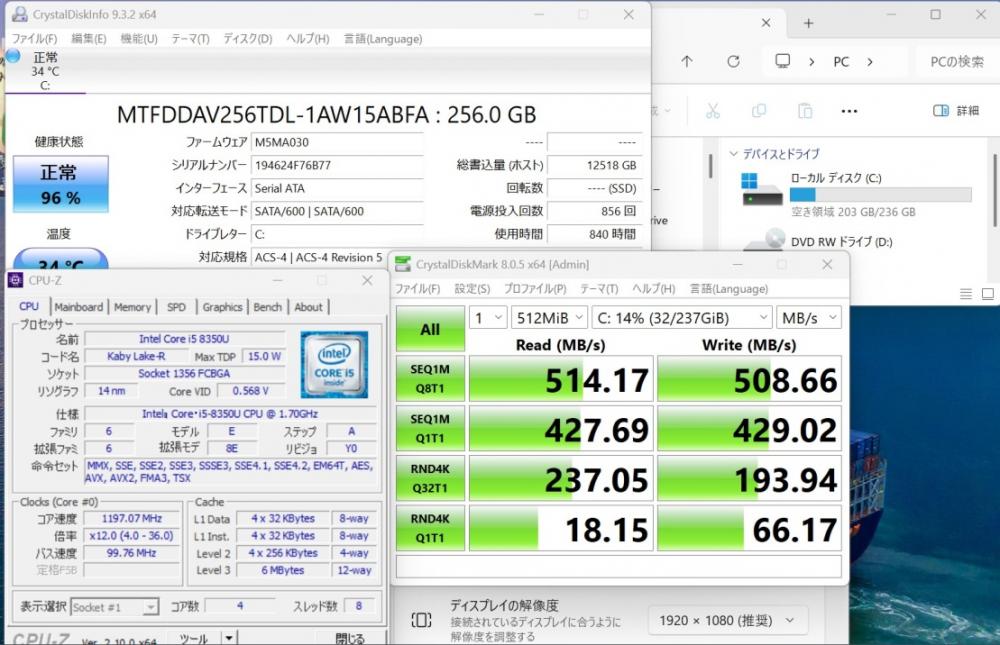The width and height of the screenshot is (1000, 645).
Task: Click the SEQ1M Q8T1 write value 508.66
Action: tap(749, 380)
